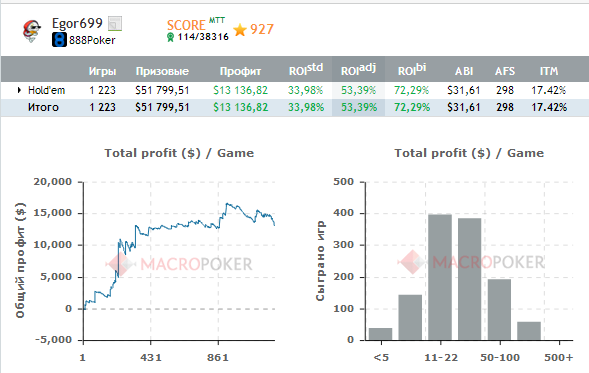Screen dimensions: 589x373
Task: Click the Итого total row
Action: coord(294,107)
